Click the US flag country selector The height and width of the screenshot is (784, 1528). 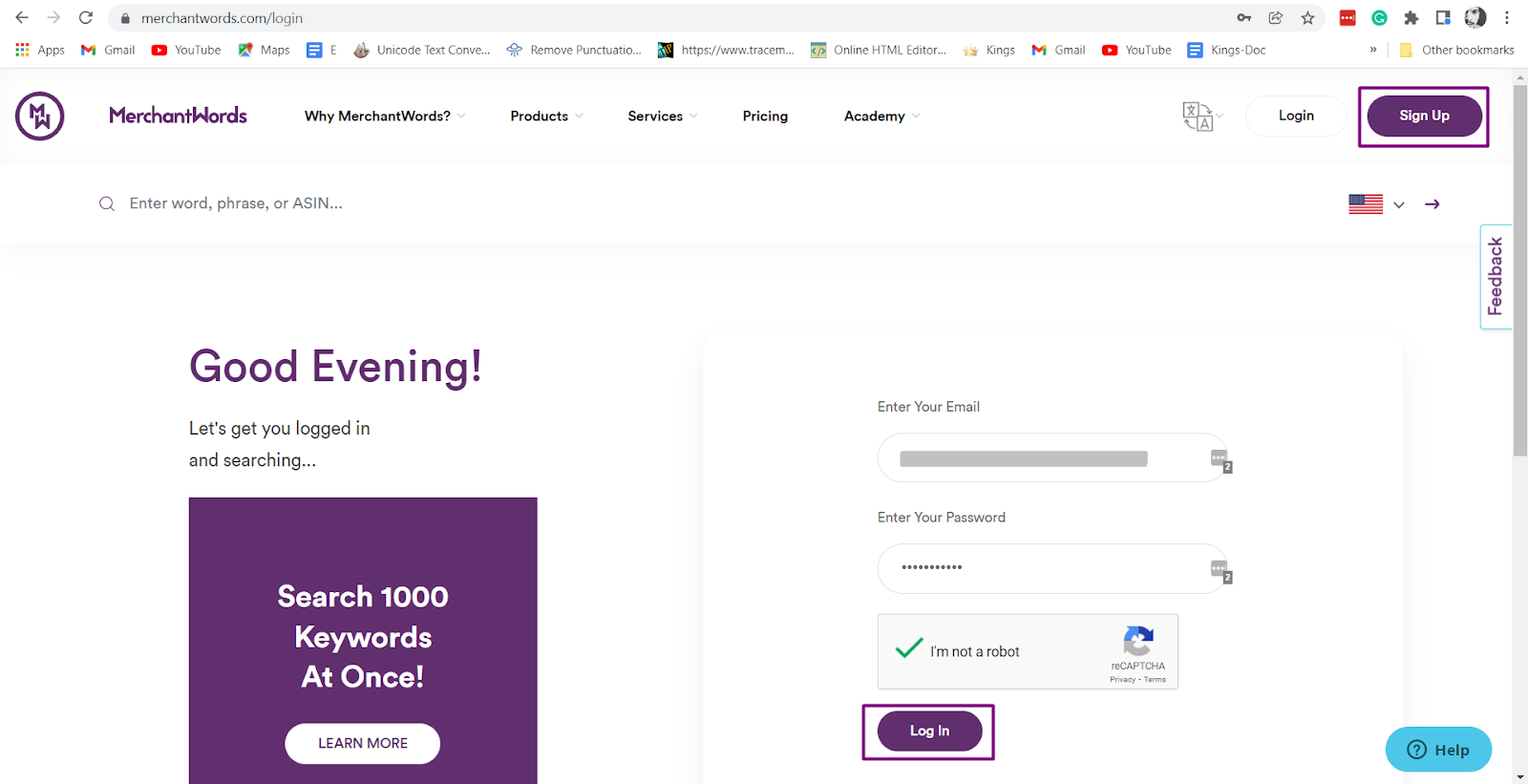point(1366,204)
